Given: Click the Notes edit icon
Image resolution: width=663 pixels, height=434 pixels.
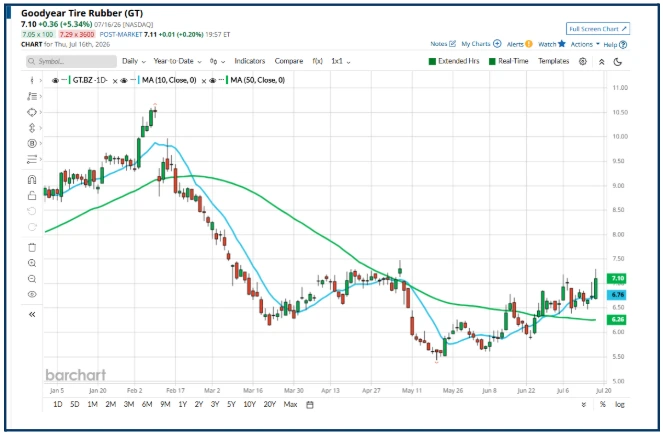Looking at the screenshot, I should [452, 44].
